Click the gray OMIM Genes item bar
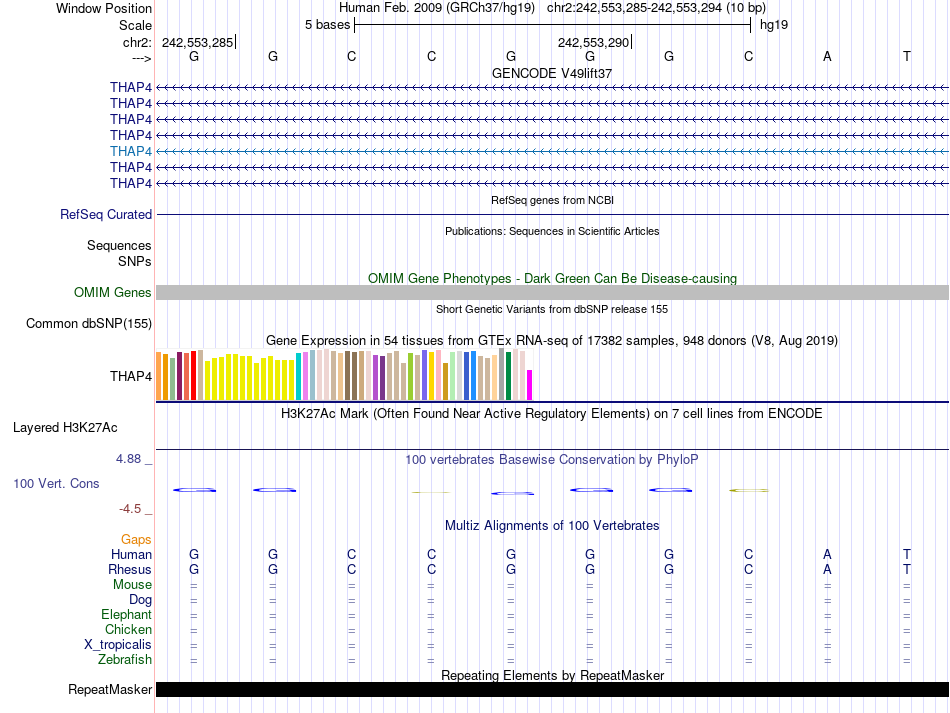This screenshot has width=950, height=713. (552, 292)
